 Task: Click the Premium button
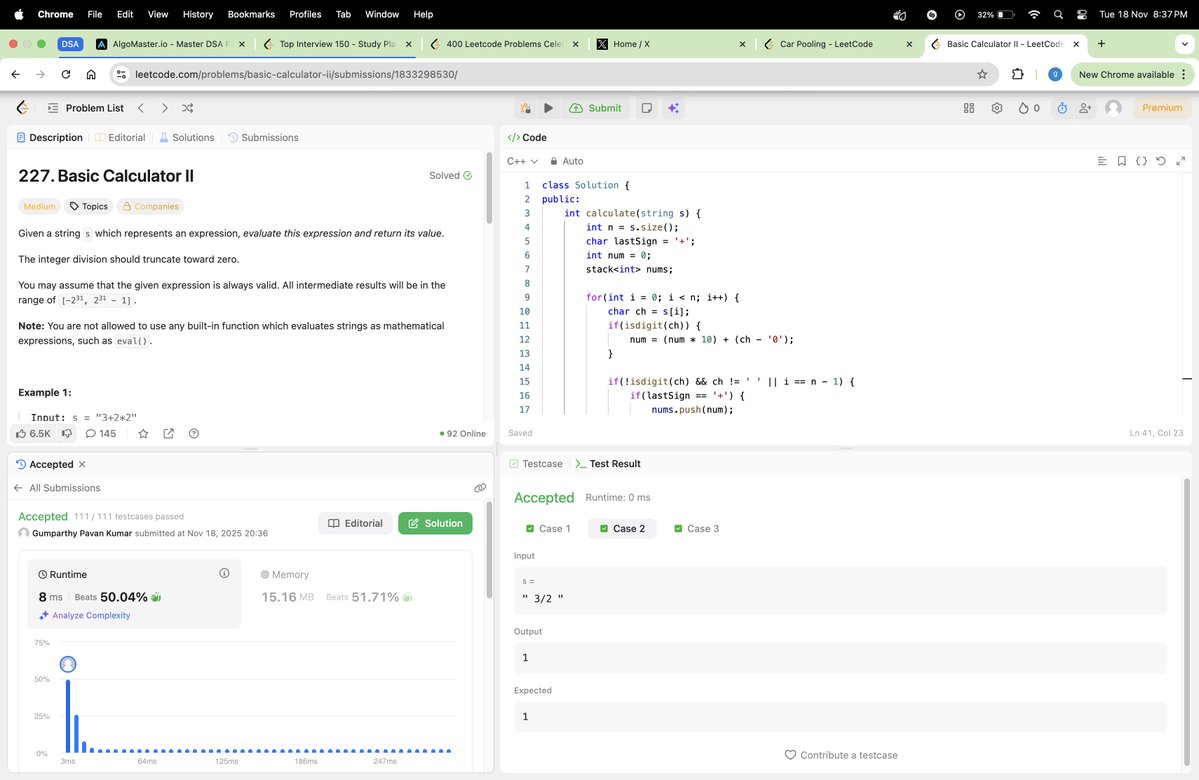click(1162, 108)
